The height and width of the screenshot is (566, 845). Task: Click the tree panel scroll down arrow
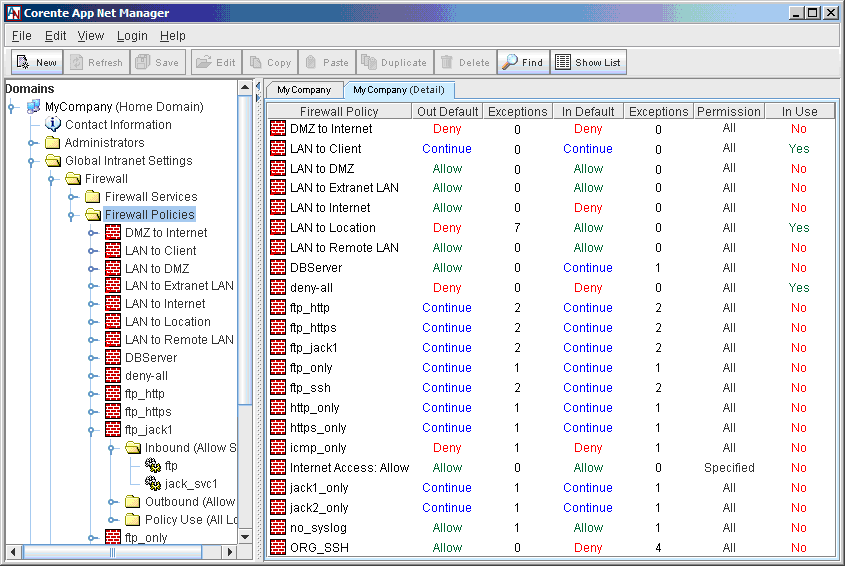coord(245,537)
